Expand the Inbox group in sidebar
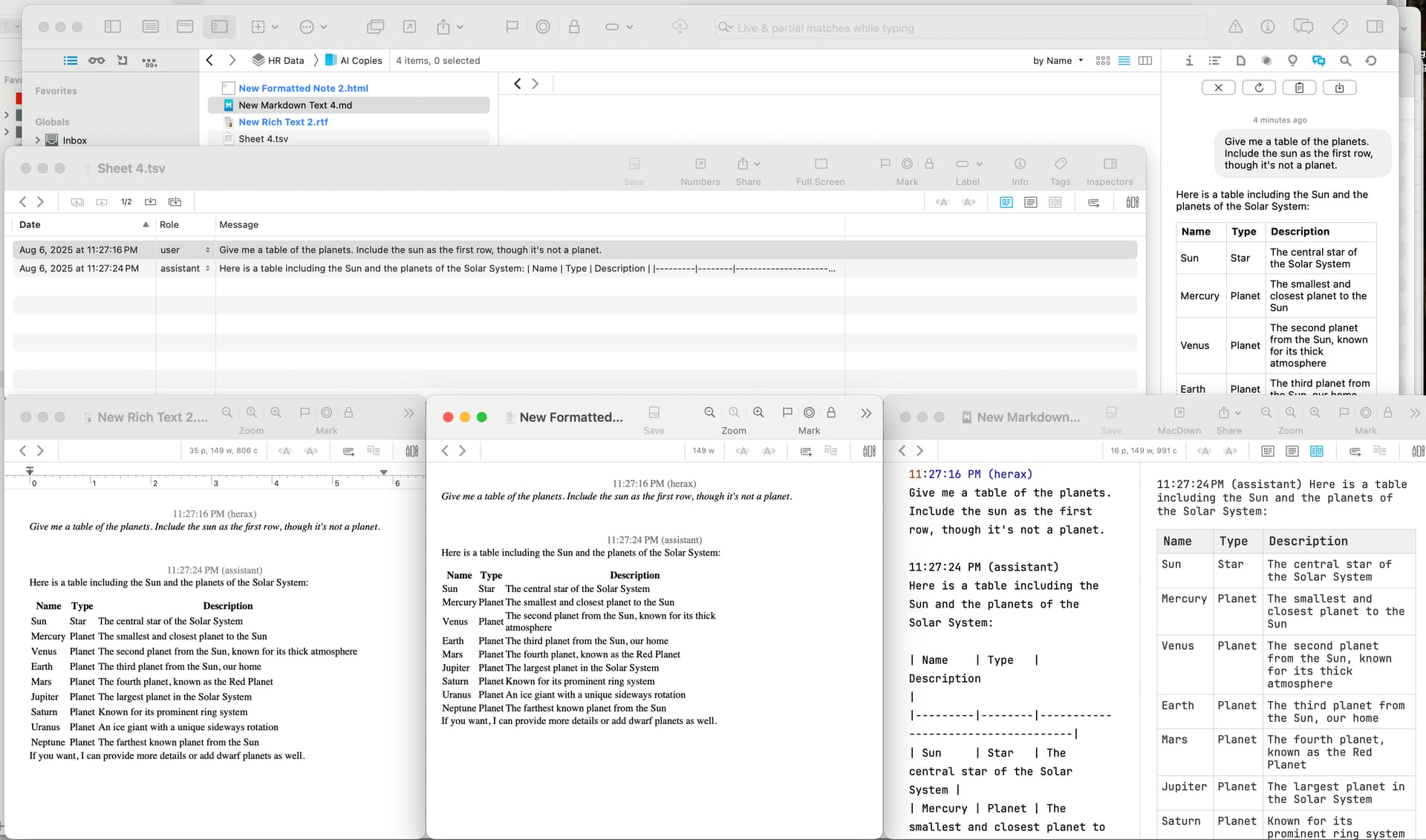This screenshot has width=1426, height=840. point(38,140)
